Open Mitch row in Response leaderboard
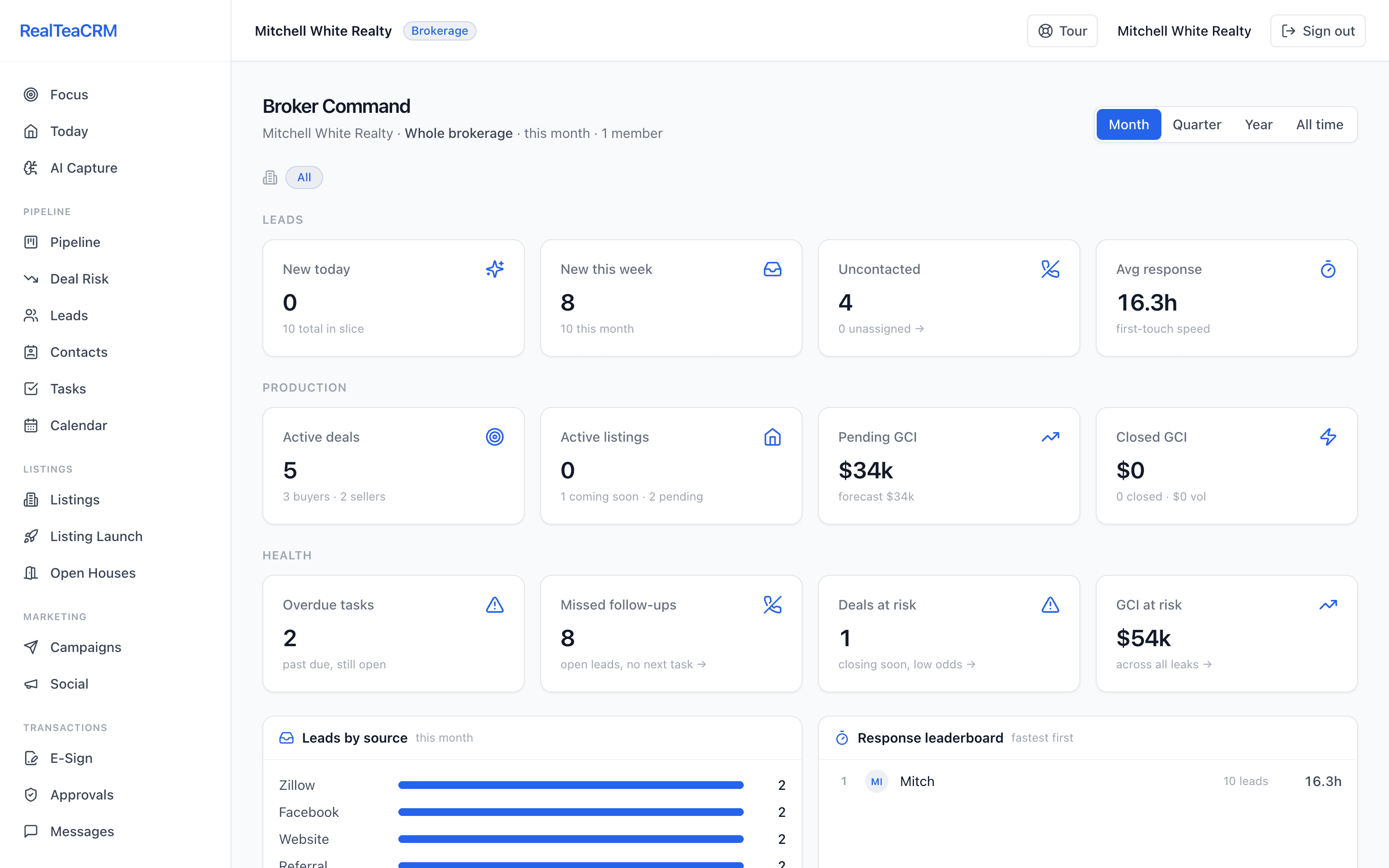 (x=1088, y=782)
